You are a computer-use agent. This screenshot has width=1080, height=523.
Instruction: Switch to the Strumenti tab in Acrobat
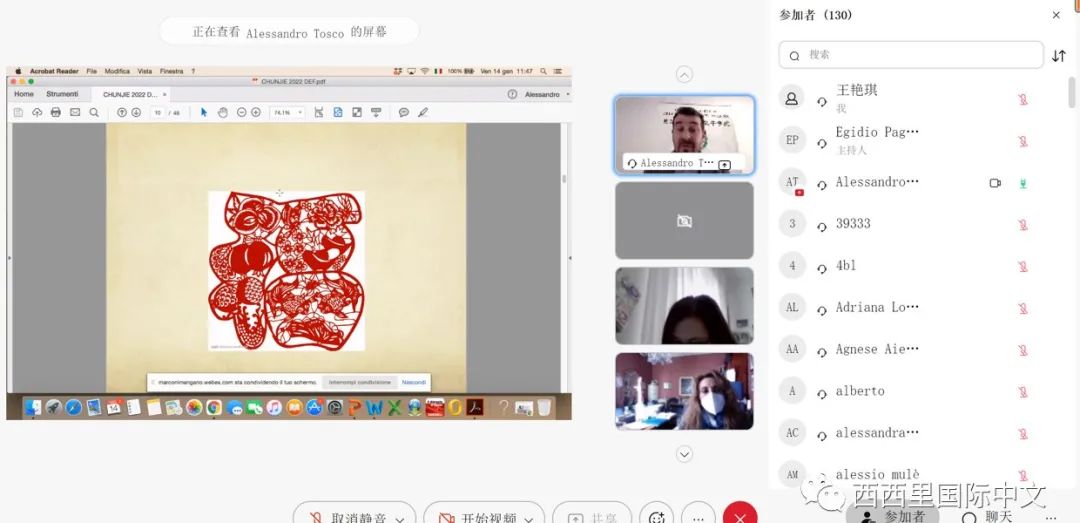click(x=63, y=94)
